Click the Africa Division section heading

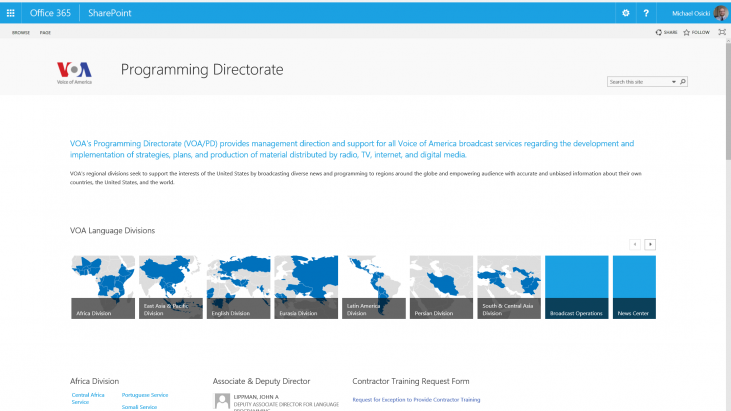[x=94, y=381]
